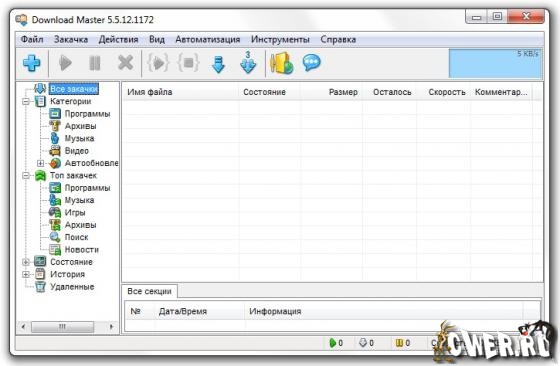The image size is (560, 366).
Task: Click the Дата/Время log column header
Action: click(200, 311)
